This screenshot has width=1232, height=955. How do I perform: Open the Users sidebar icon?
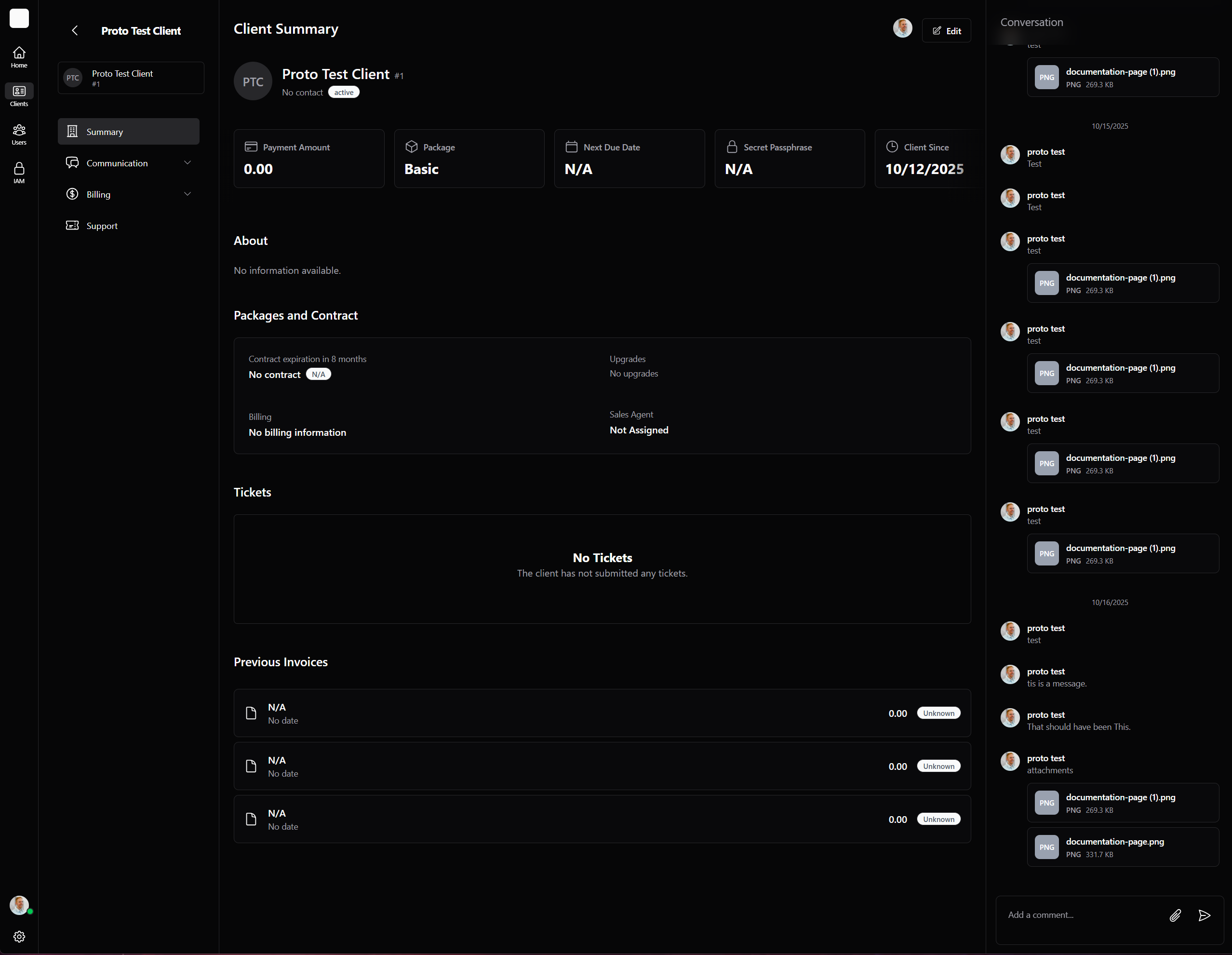click(19, 134)
